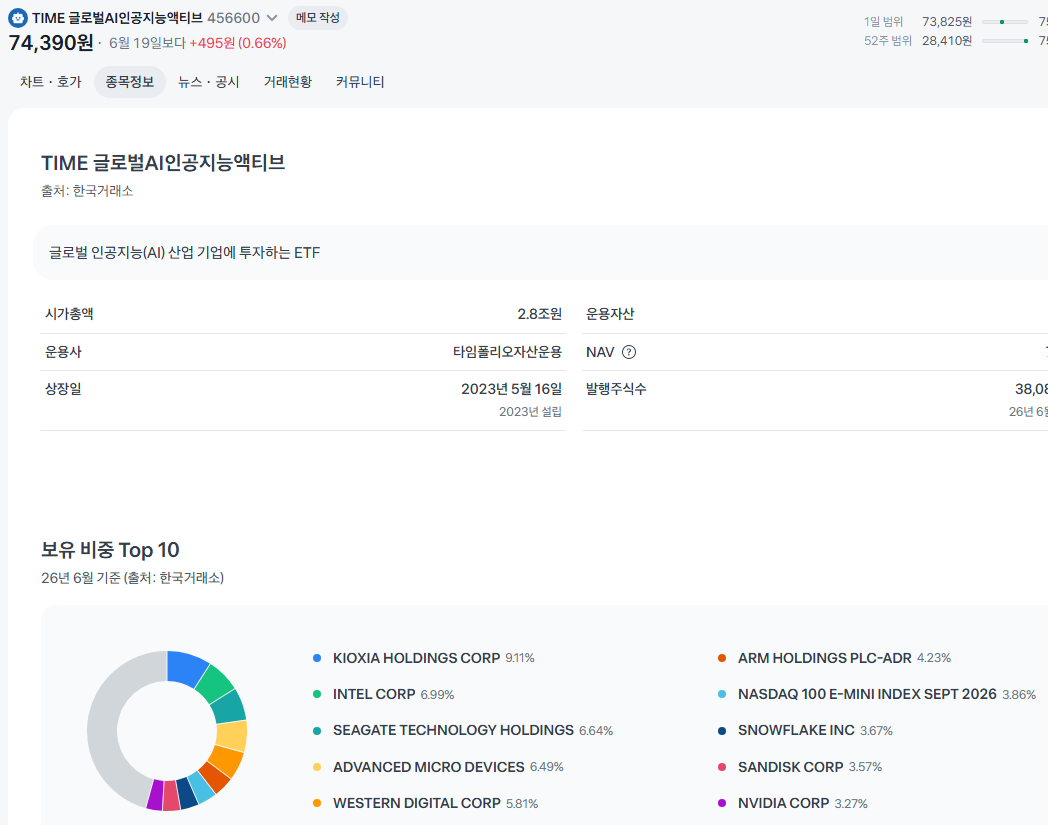Click WESTERN DIGITAL CORP holding name
The image size is (1048, 825).
click(x=416, y=804)
